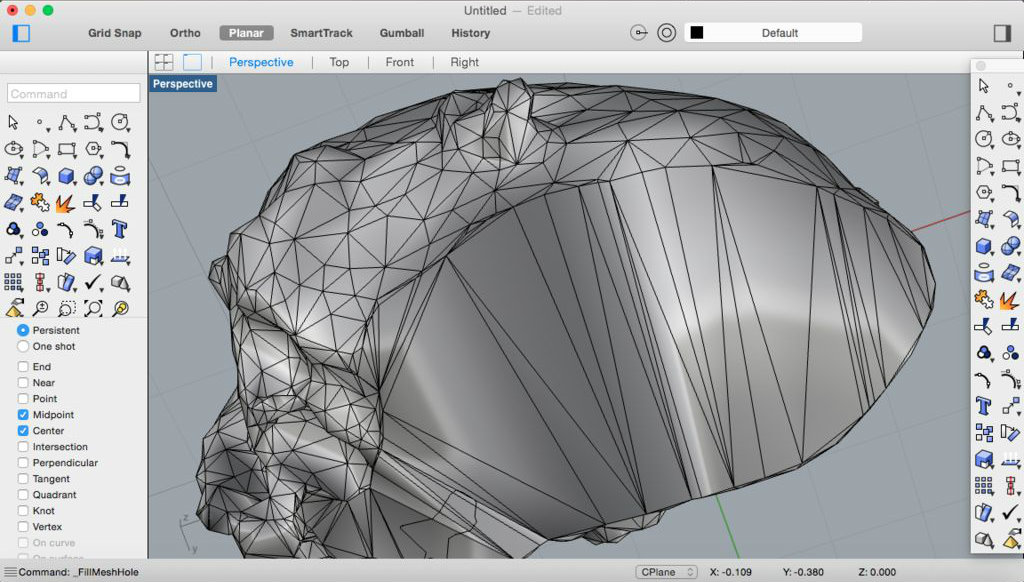This screenshot has height=582, width=1024.
Task: Click the Circle tool in left toolbar
Action: tap(120, 123)
